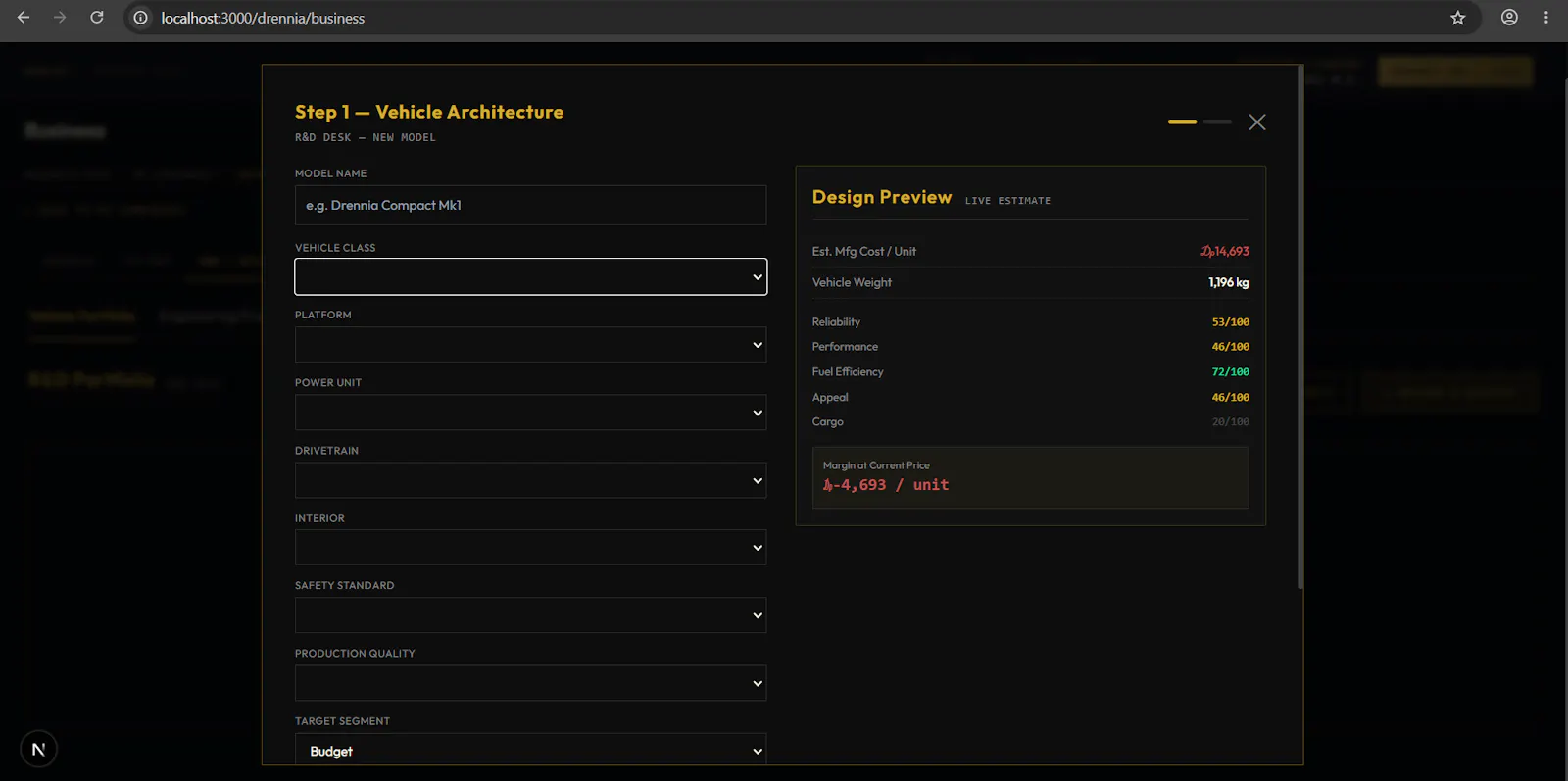Click the dialog's vertical scrollbar

pos(1300,327)
